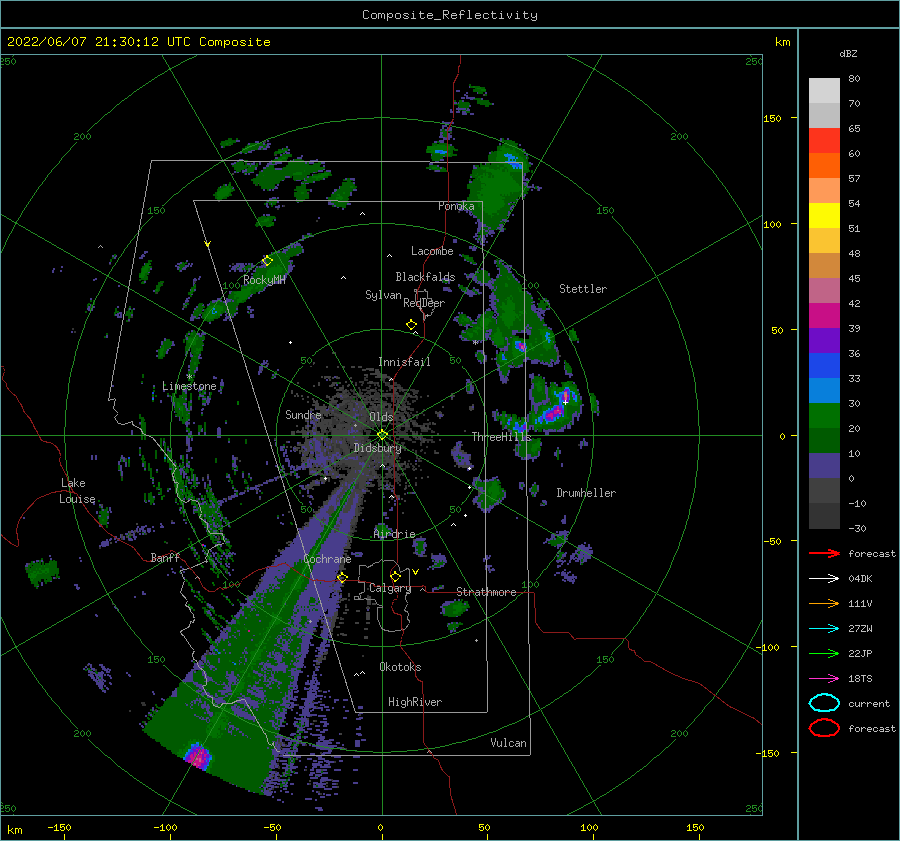The image size is (900, 841).
Task: Click the 2022/06/07 21:30:12 UTC timestamp
Action: coord(138,42)
